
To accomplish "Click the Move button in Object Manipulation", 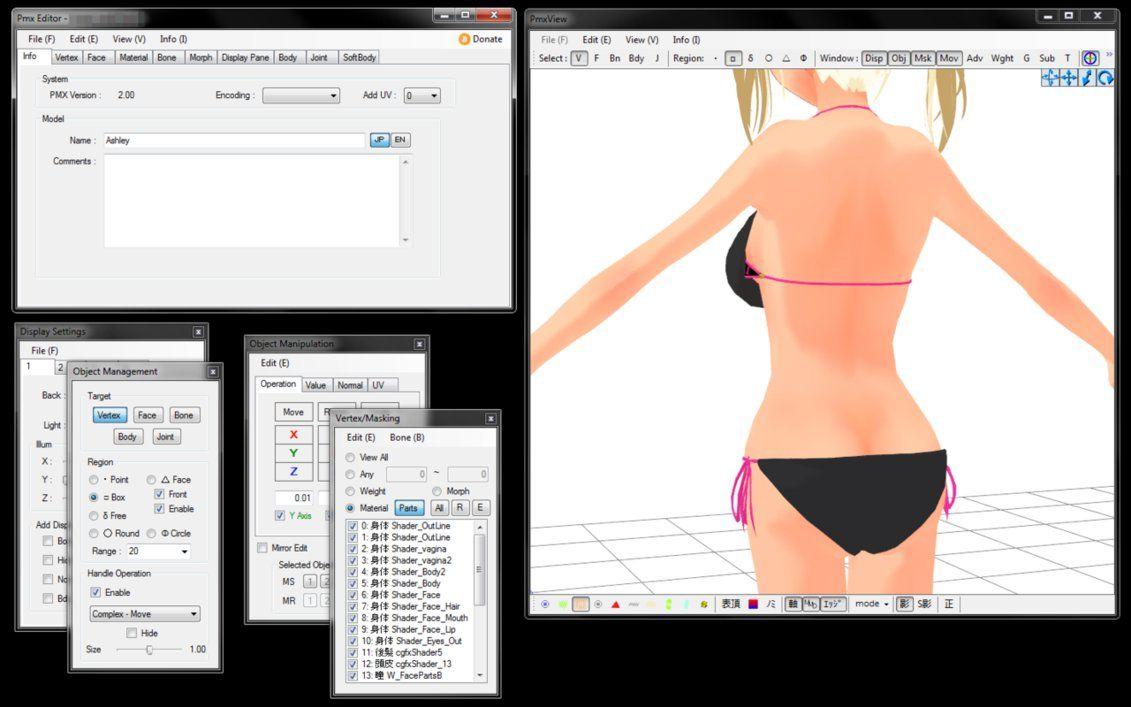I will tap(294, 412).
